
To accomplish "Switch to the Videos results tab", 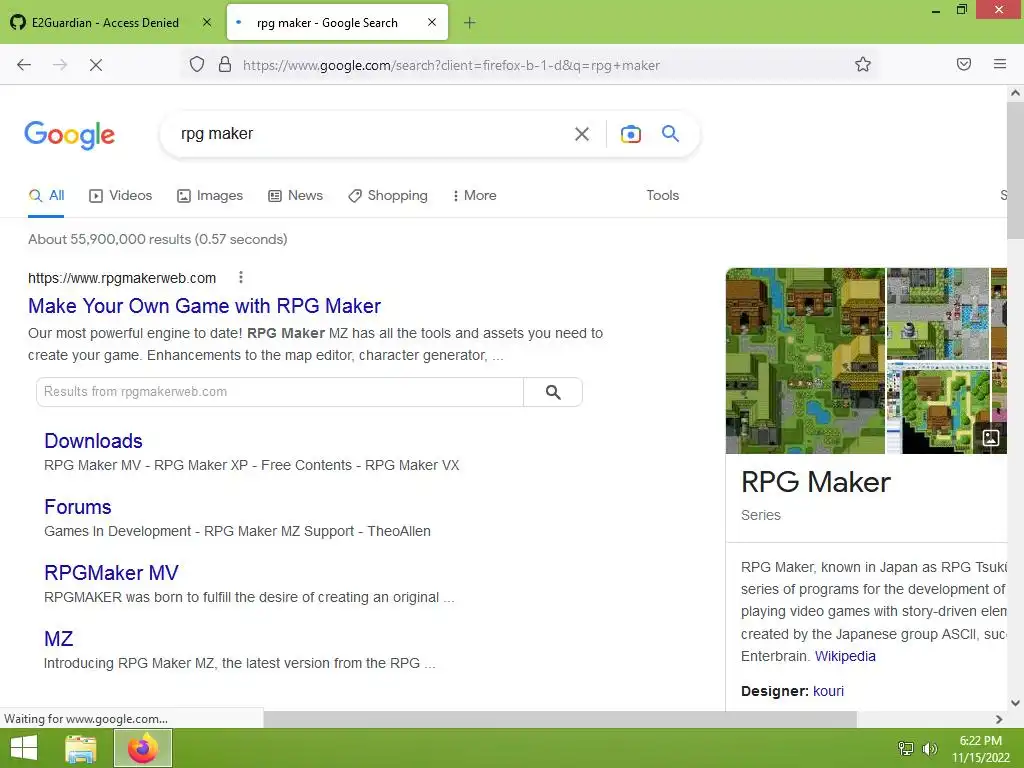I will [121, 195].
